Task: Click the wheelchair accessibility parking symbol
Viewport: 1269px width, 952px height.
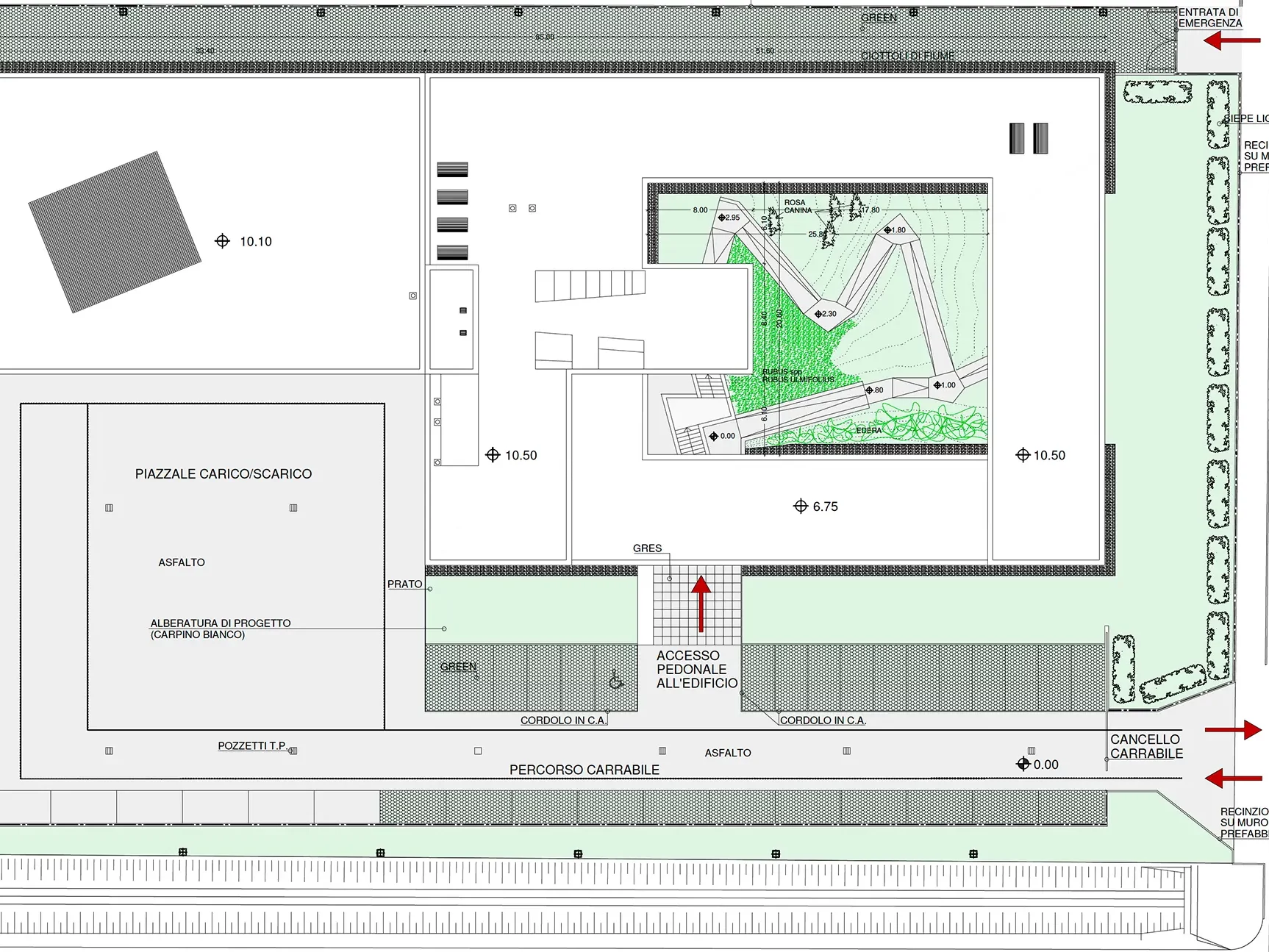Action: pos(616,681)
